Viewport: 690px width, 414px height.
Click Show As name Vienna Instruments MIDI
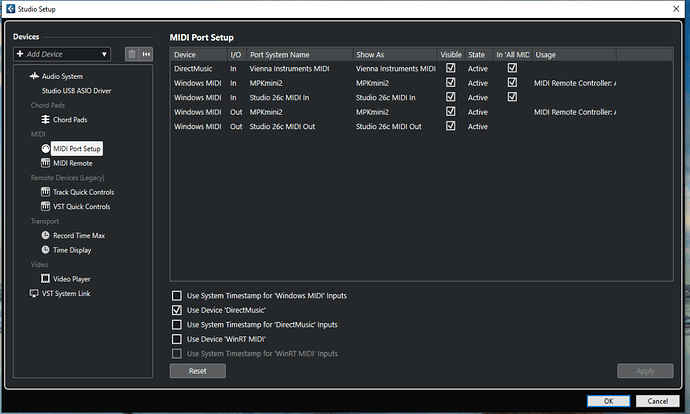pos(395,69)
